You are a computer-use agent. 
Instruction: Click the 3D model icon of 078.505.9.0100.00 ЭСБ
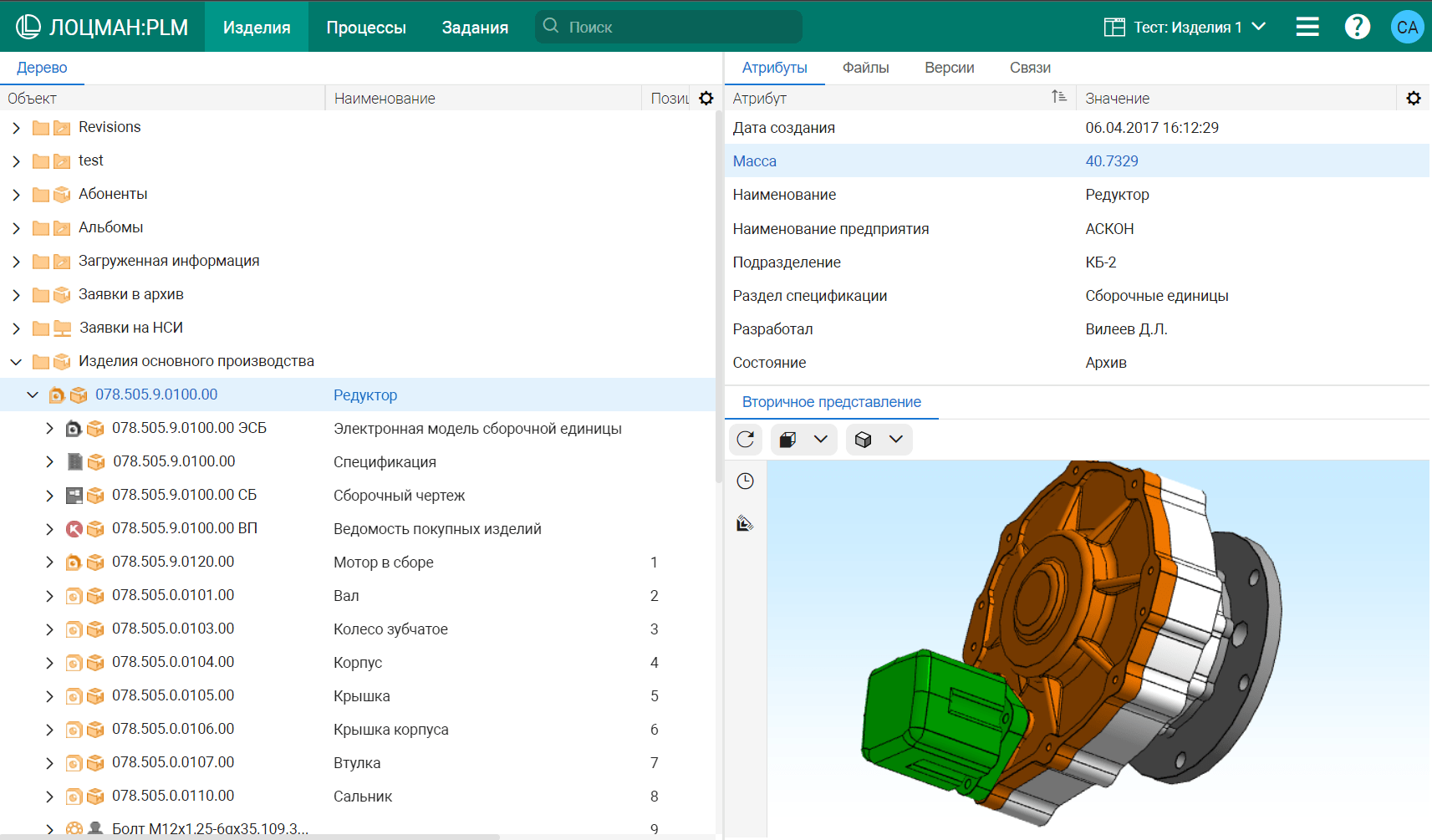(74, 429)
